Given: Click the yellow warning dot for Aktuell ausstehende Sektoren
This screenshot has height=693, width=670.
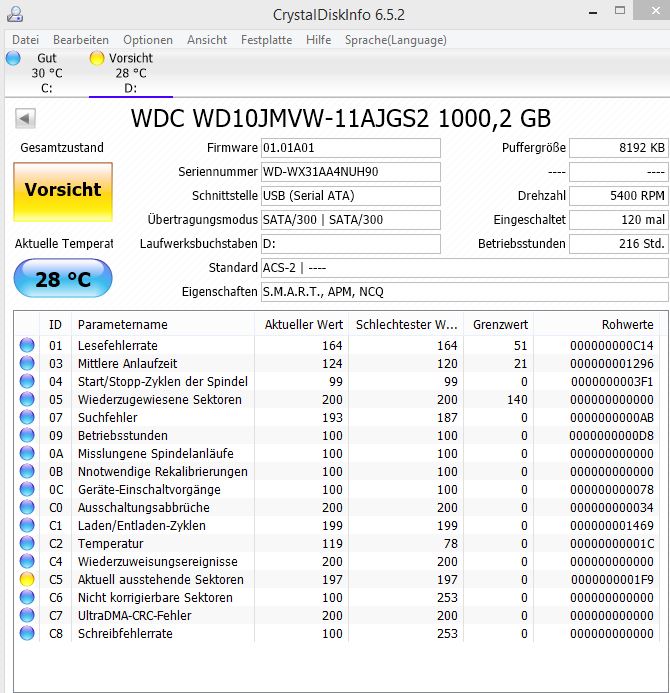Looking at the screenshot, I should [27, 579].
